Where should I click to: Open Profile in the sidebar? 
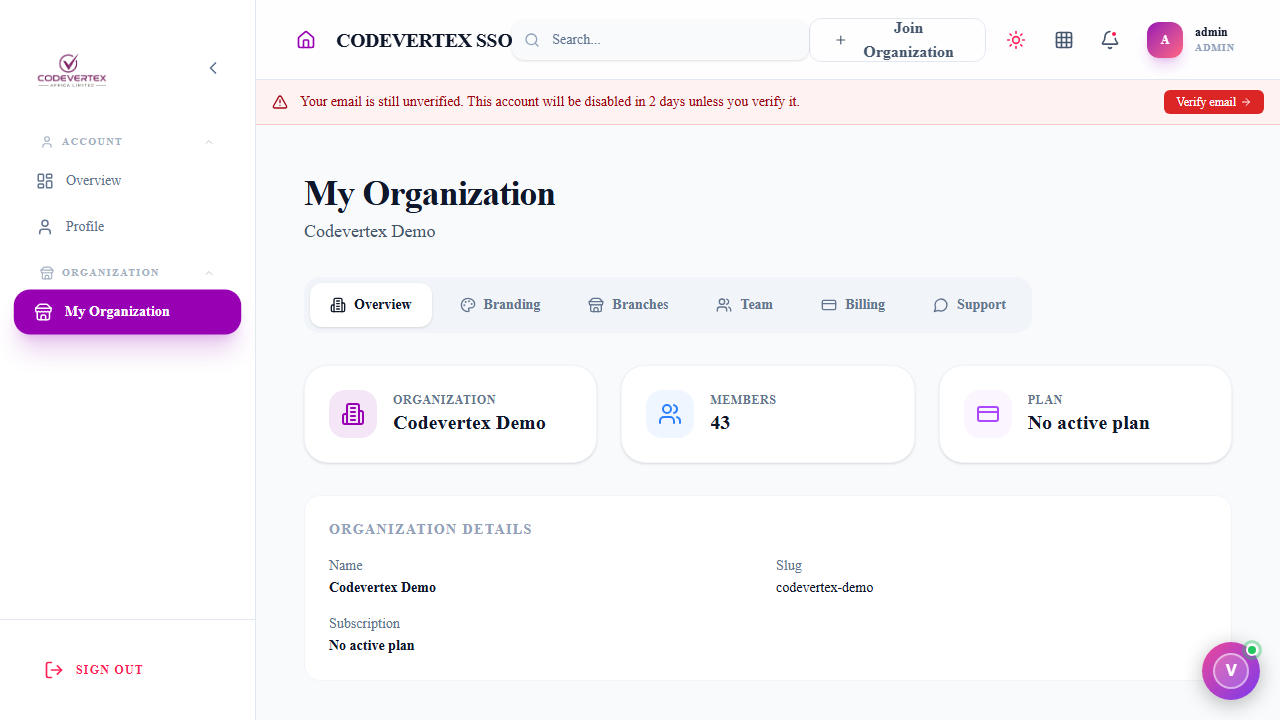(127, 227)
